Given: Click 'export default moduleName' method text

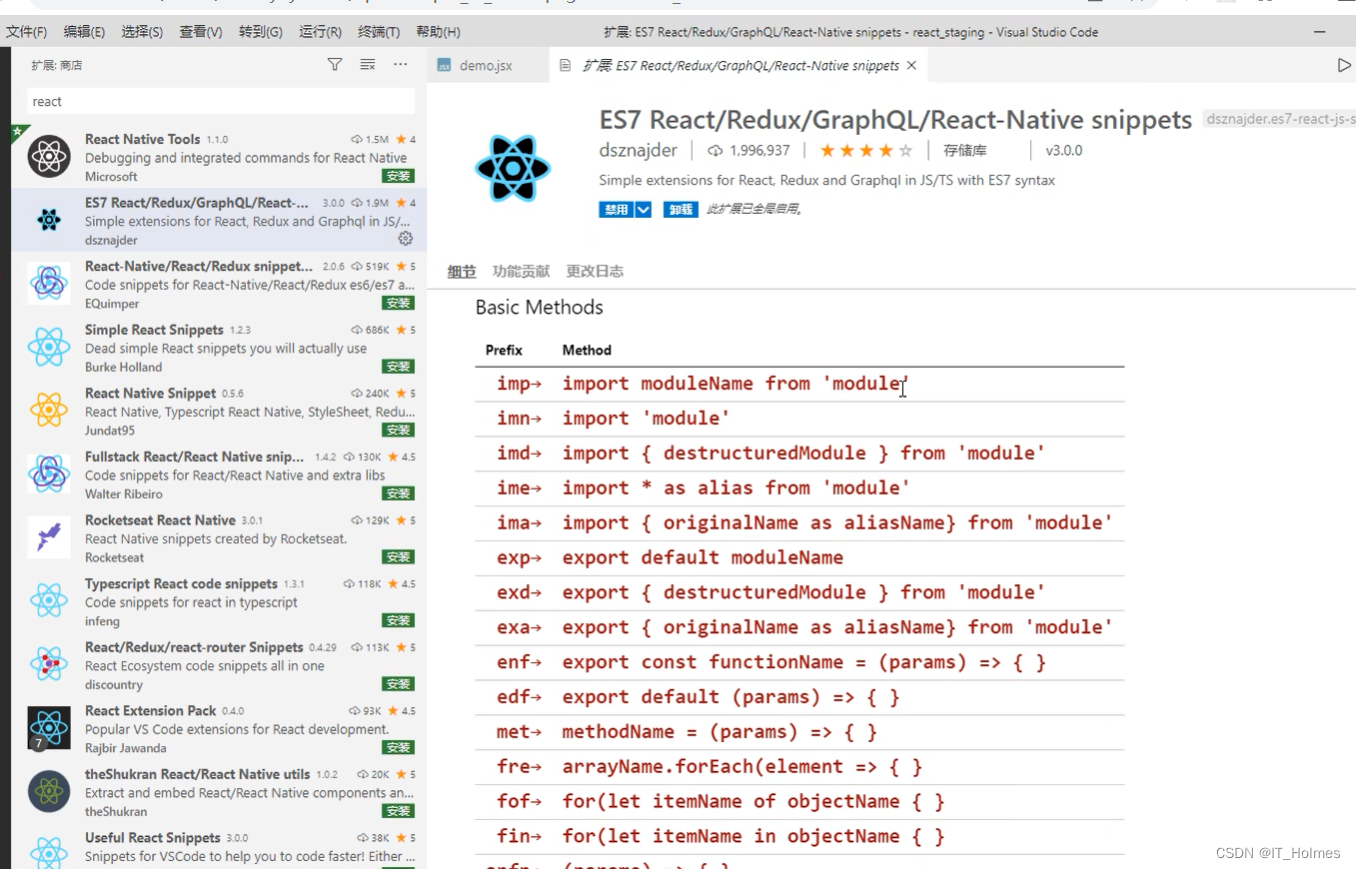Looking at the screenshot, I should pyautogui.click(x=703, y=558).
